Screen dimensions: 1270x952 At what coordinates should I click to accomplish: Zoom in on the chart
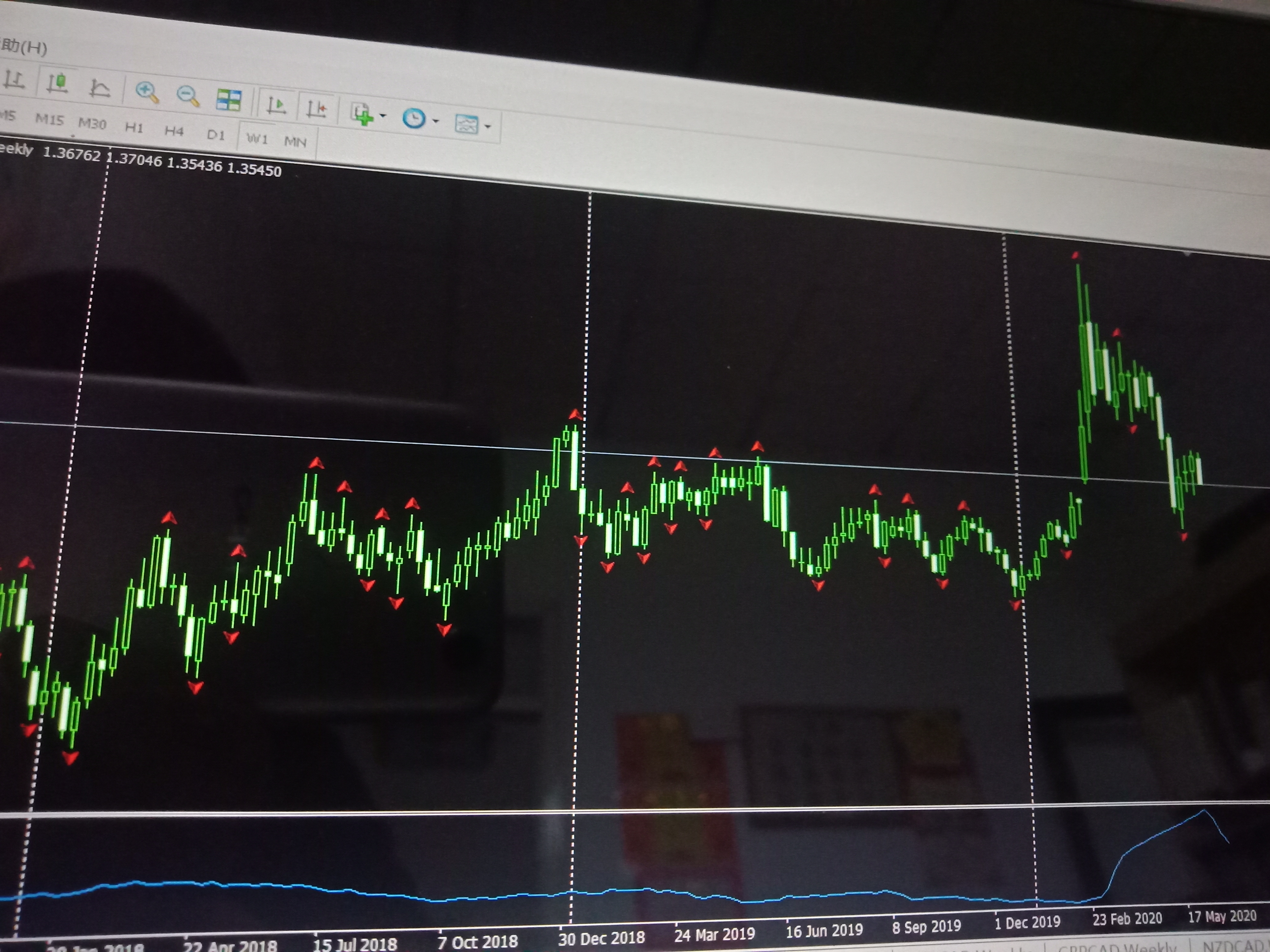coord(147,92)
